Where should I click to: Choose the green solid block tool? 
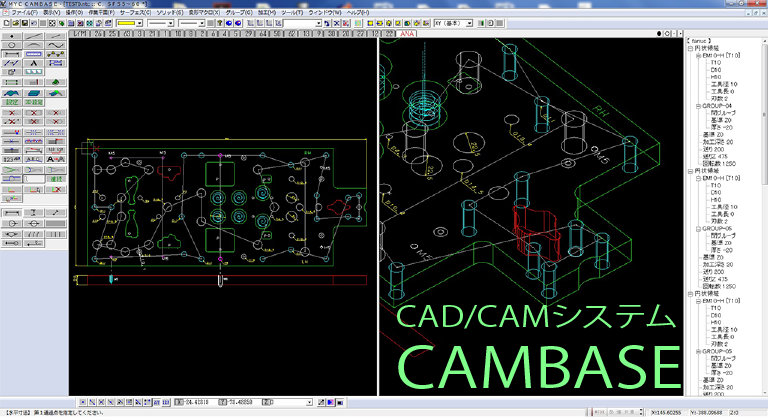coord(56,82)
